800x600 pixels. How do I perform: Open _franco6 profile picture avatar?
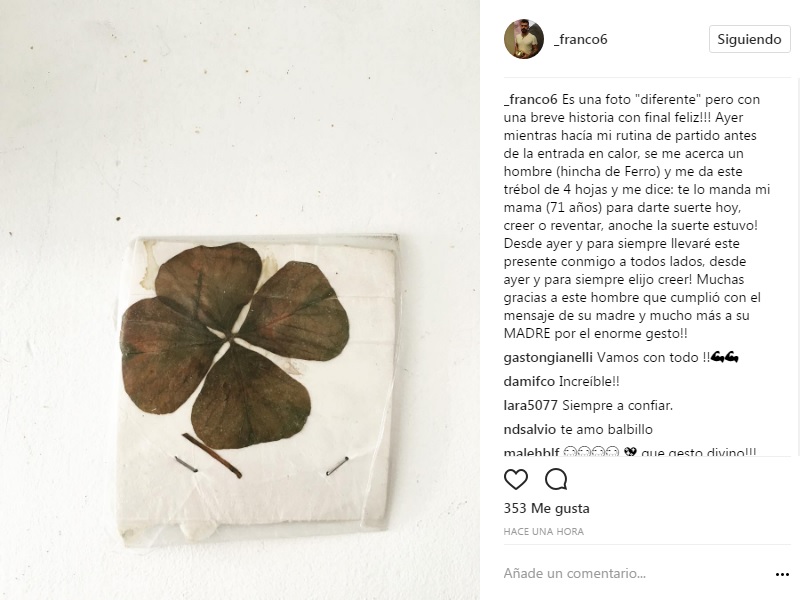[x=524, y=39]
